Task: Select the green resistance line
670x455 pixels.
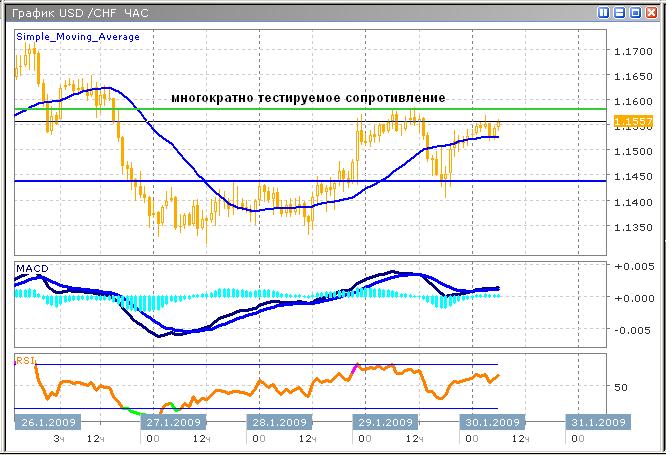Action: coord(300,108)
